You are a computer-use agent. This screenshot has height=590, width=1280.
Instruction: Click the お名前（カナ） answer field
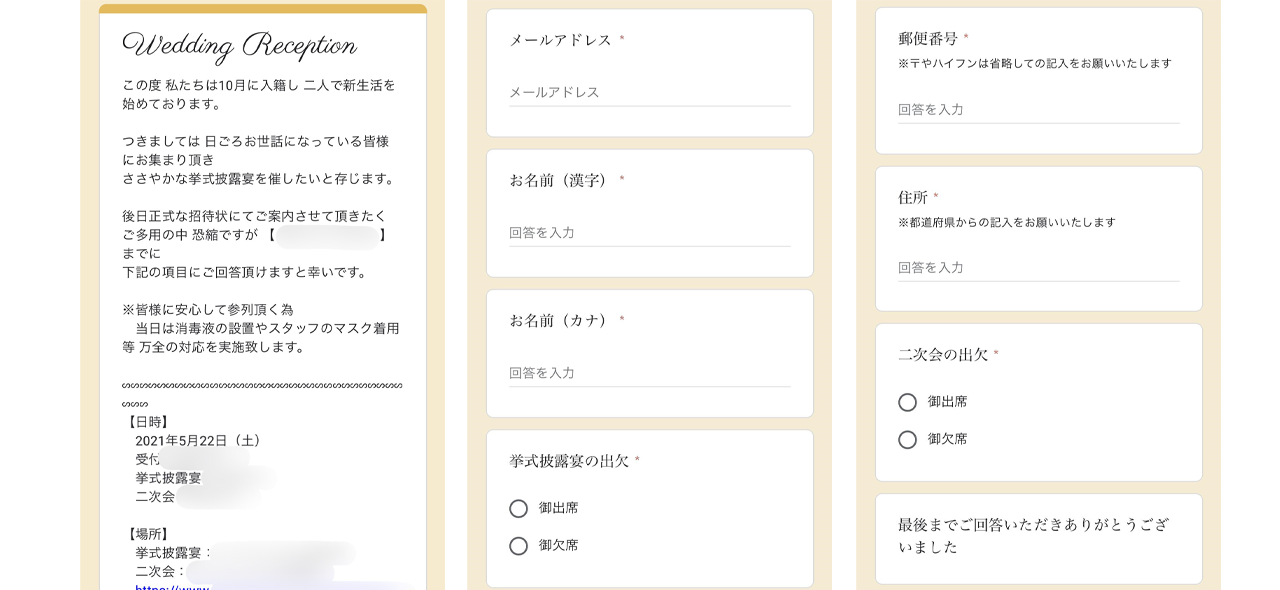tap(649, 373)
